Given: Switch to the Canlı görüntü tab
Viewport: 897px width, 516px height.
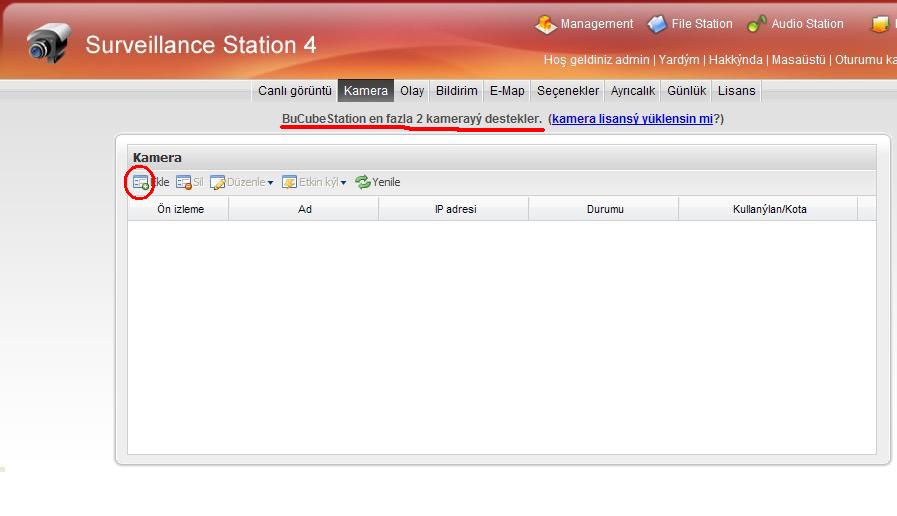Looking at the screenshot, I should click(294, 91).
